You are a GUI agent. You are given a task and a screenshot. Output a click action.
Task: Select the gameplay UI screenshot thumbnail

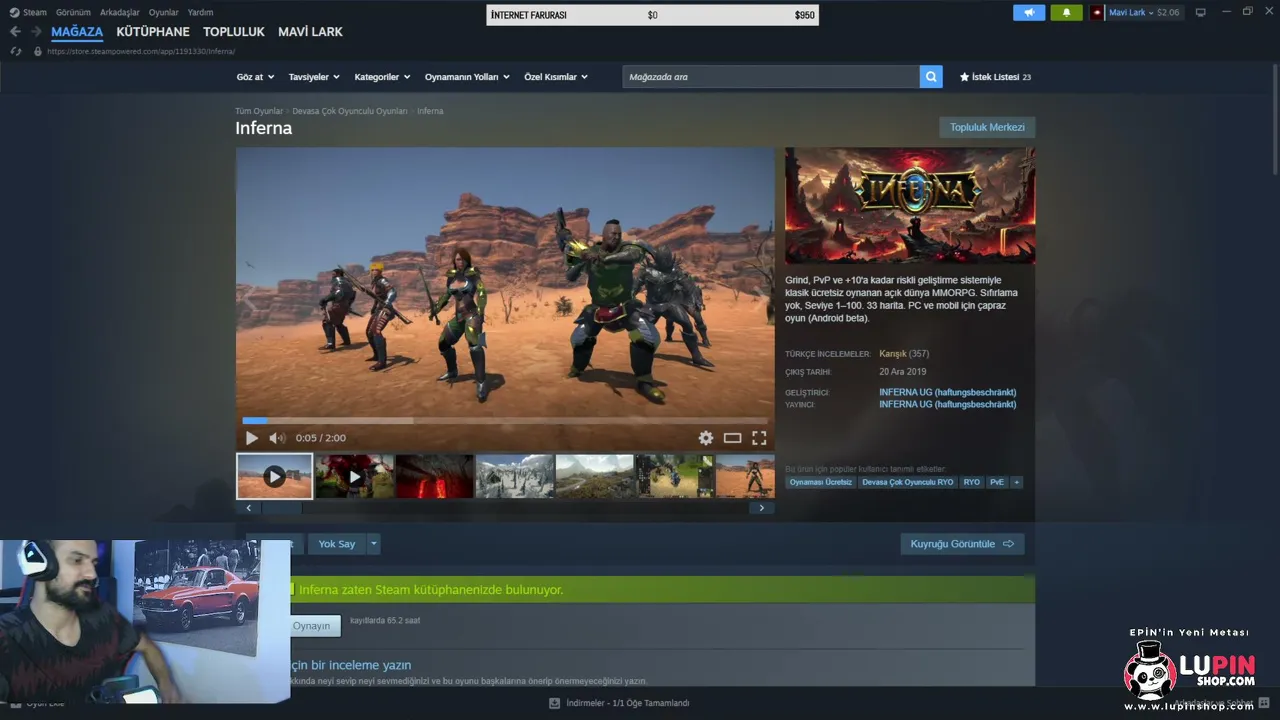pyautogui.click(x=674, y=476)
